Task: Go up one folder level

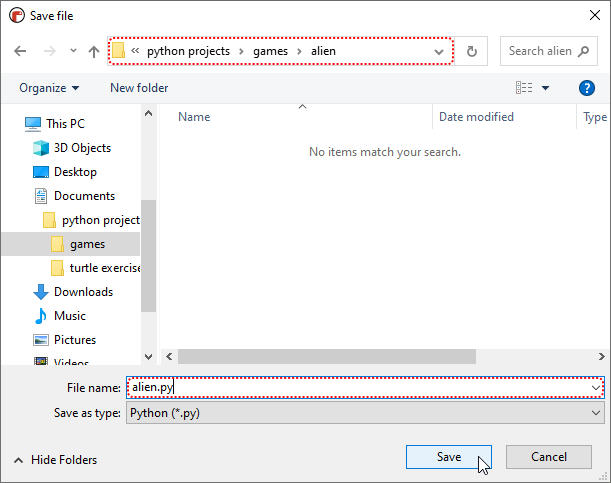Action: 94,51
